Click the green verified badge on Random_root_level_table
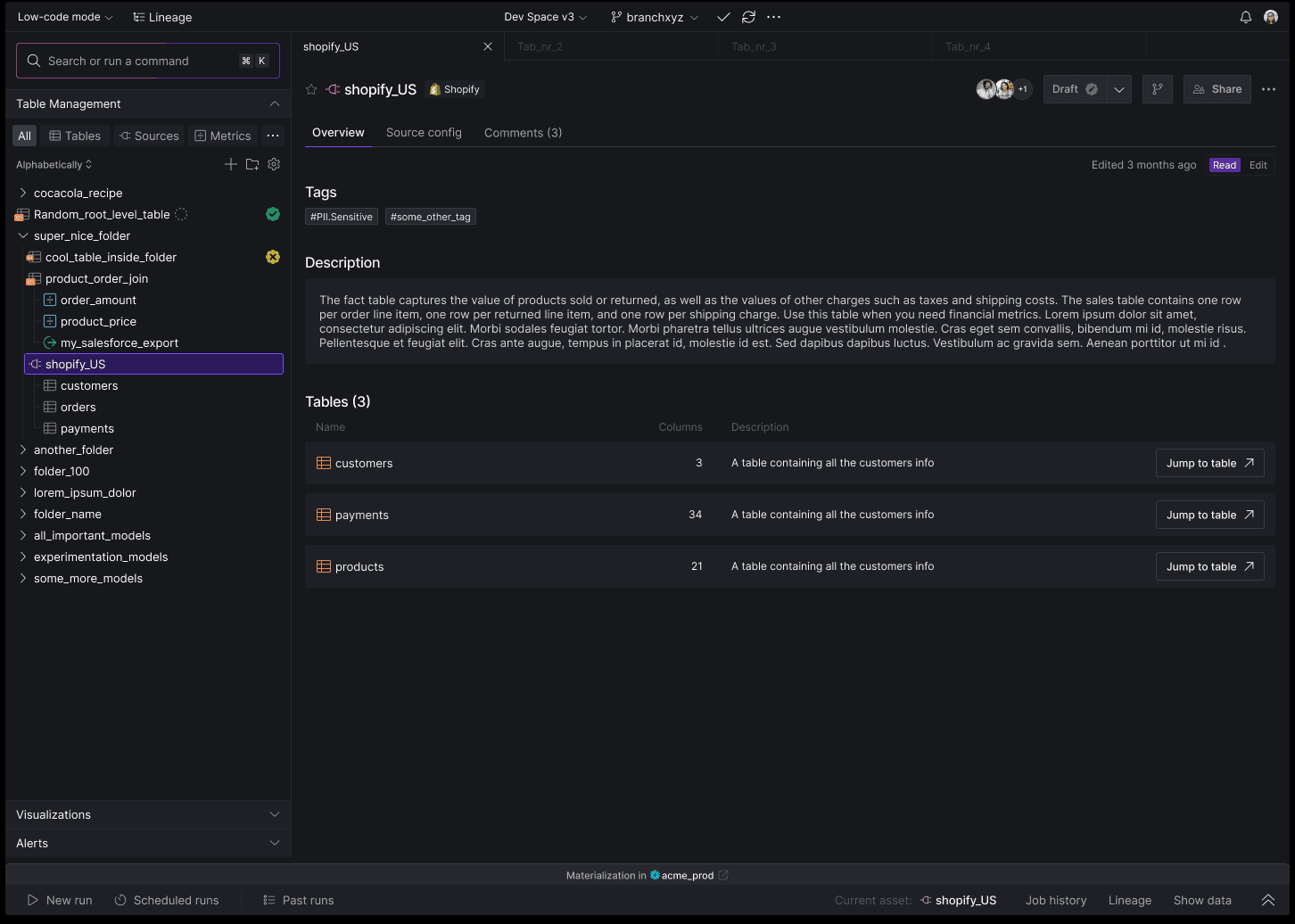 click(273, 214)
